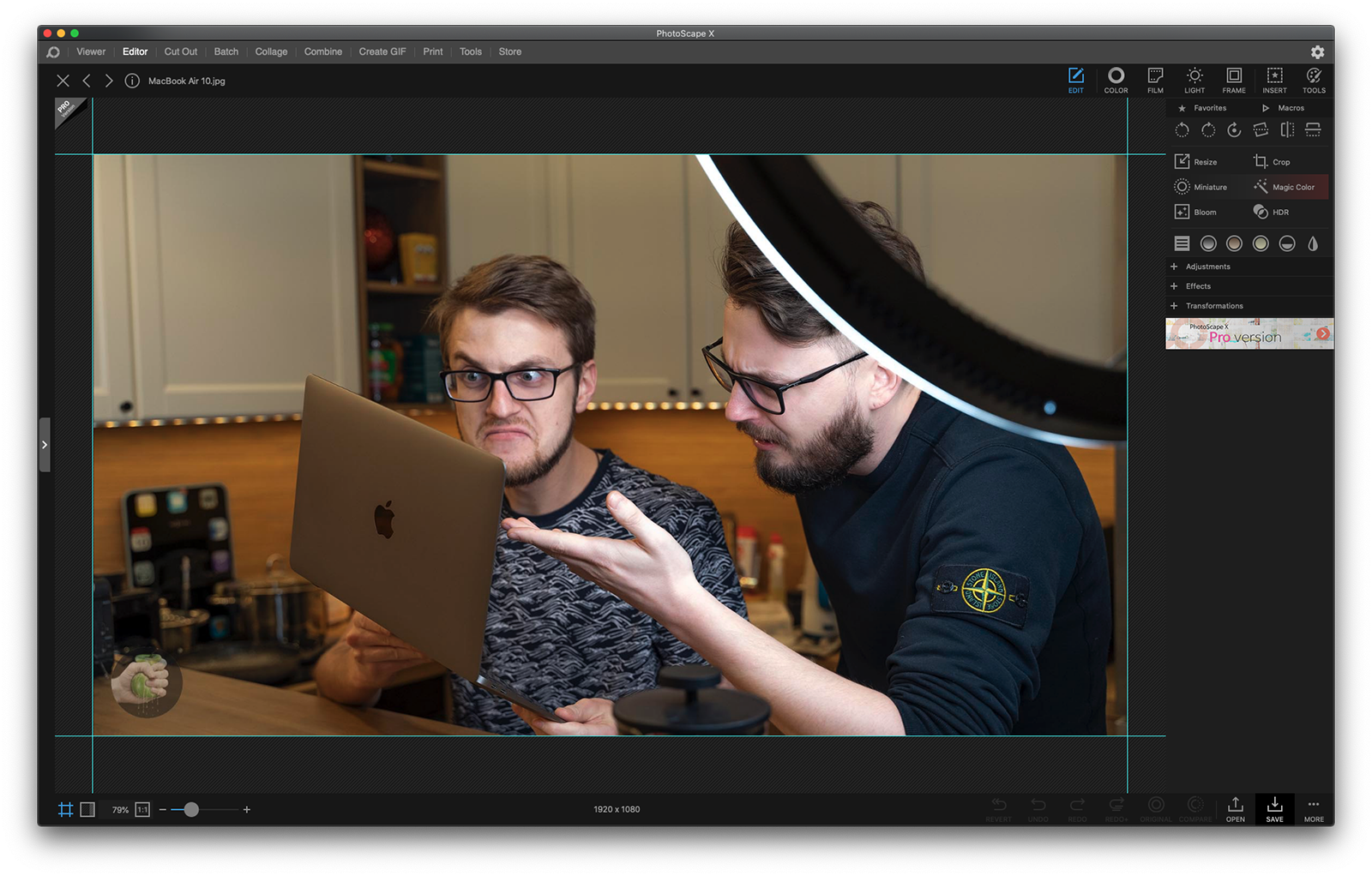Toggle the grid overlay icon
1372x876 pixels.
[x=65, y=810]
